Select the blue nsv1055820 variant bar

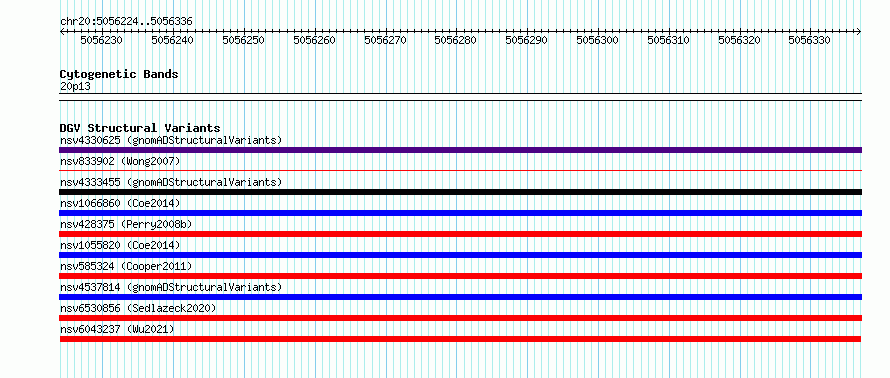click(460, 255)
